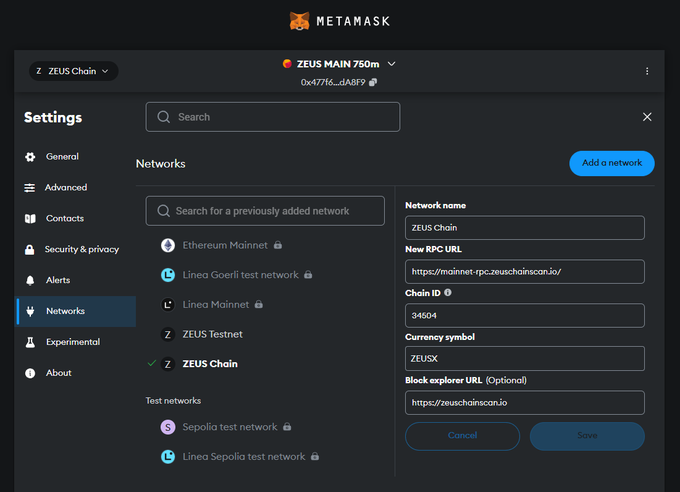680x492 pixels.
Task: Click the magnifier icon in Settings search
Action: (163, 117)
